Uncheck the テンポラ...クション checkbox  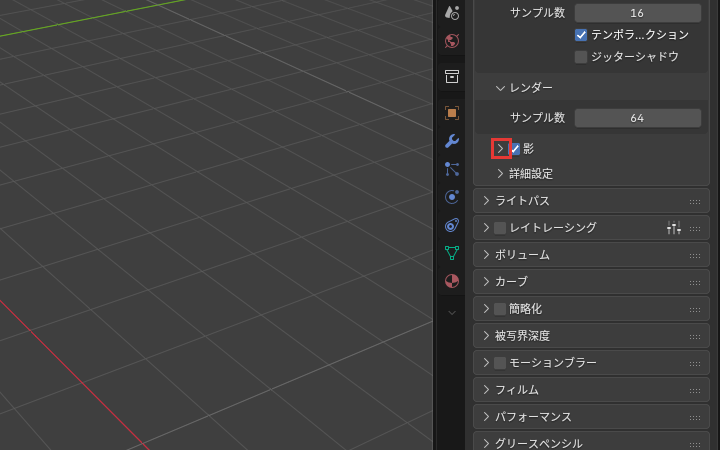click(x=581, y=35)
